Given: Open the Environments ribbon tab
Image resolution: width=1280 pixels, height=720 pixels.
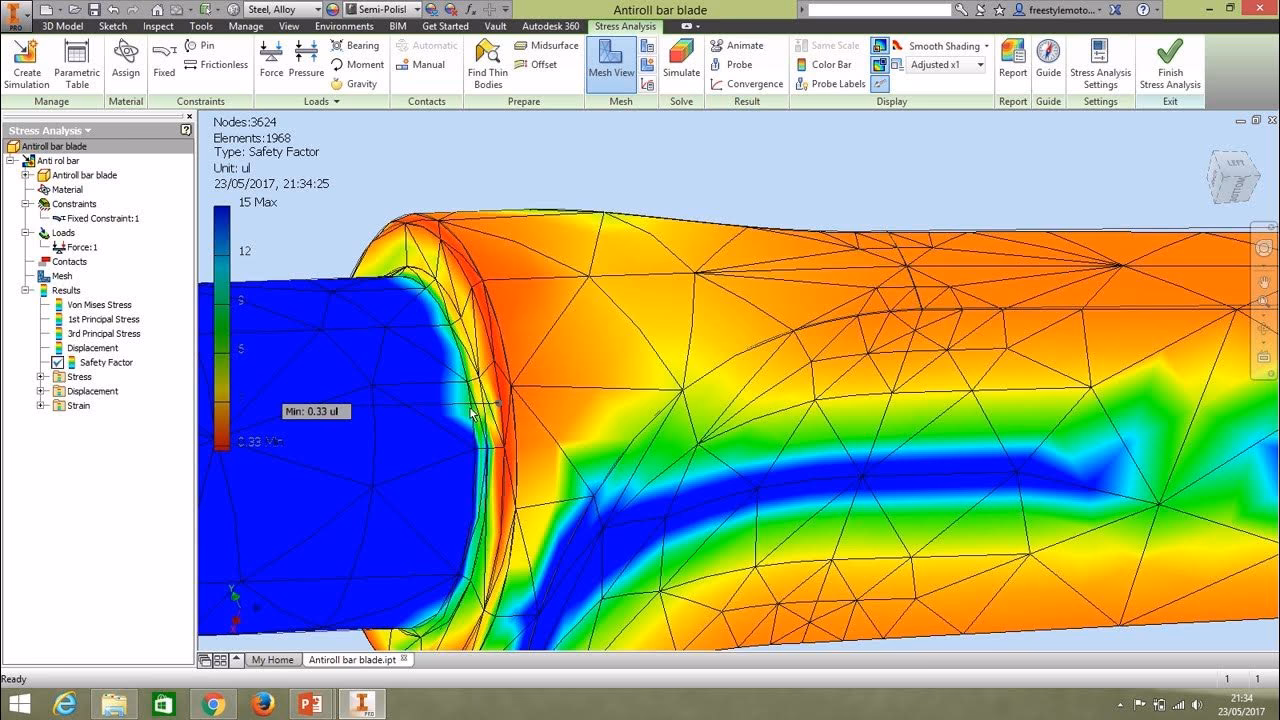Looking at the screenshot, I should click(344, 26).
